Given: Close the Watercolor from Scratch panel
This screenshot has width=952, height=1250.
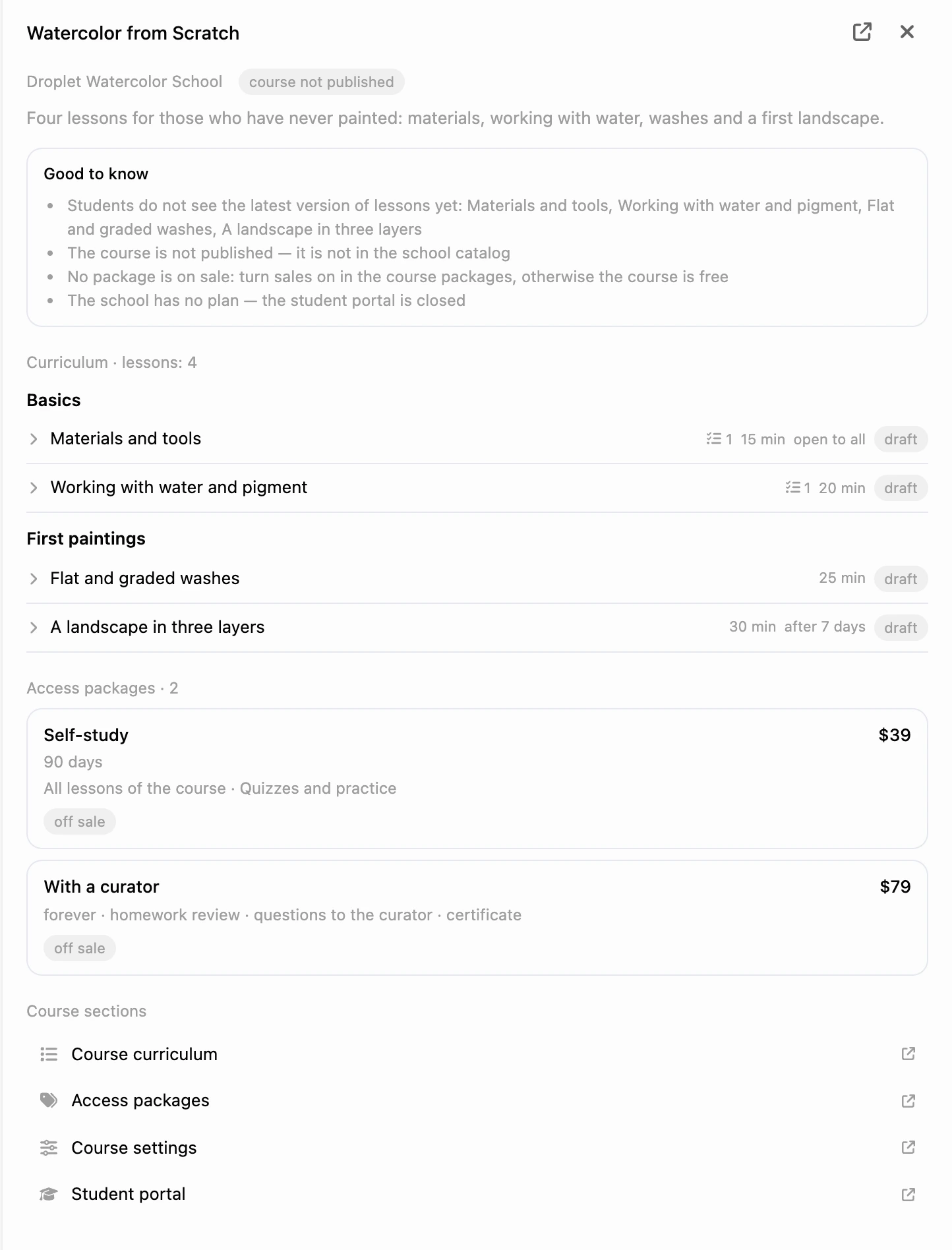Looking at the screenshot, I should [x=907, y=32].
